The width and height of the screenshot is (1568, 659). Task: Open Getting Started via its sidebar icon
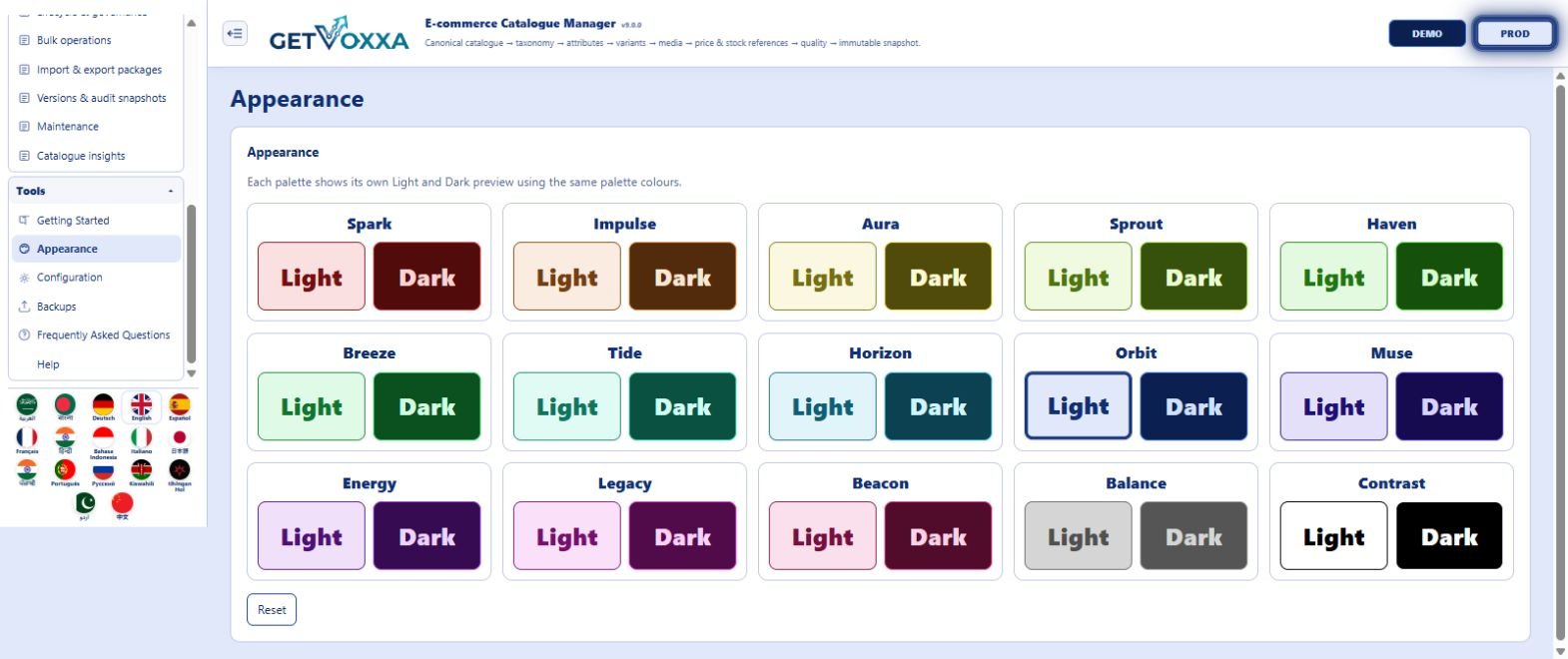[24, 220]
